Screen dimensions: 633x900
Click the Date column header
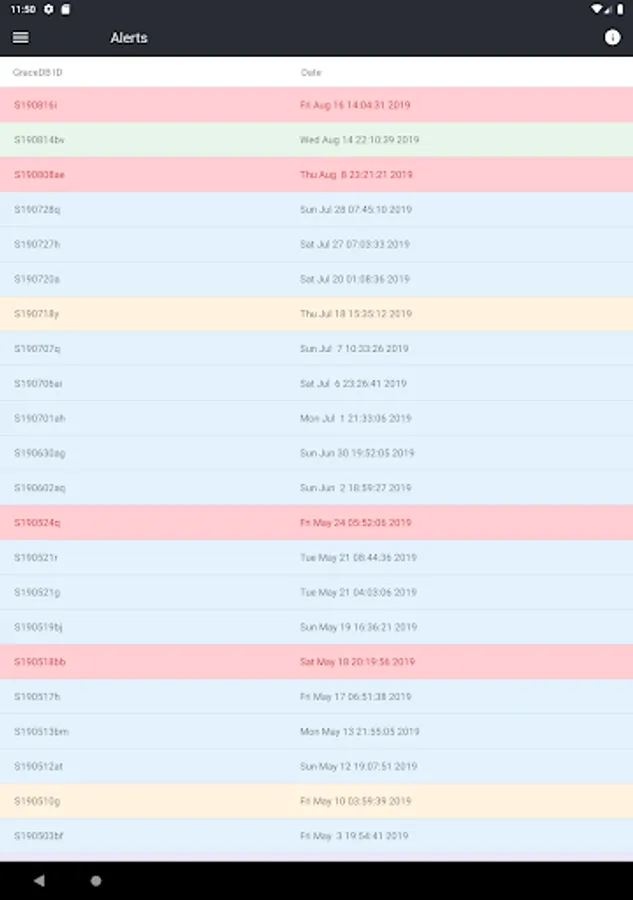coord(311,72)
